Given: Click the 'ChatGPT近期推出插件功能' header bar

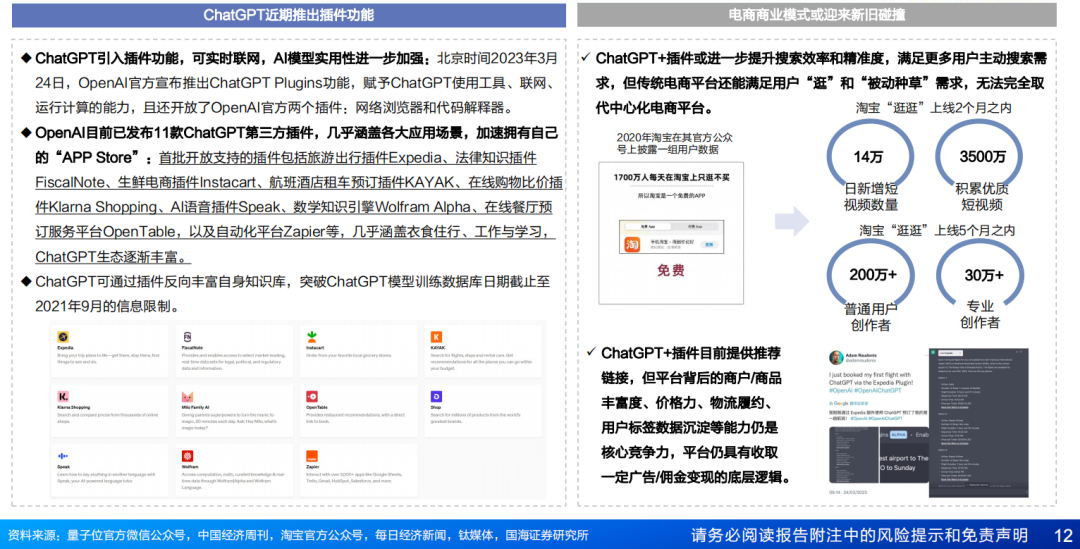Looking at the screenshot, I should (289, 15).
